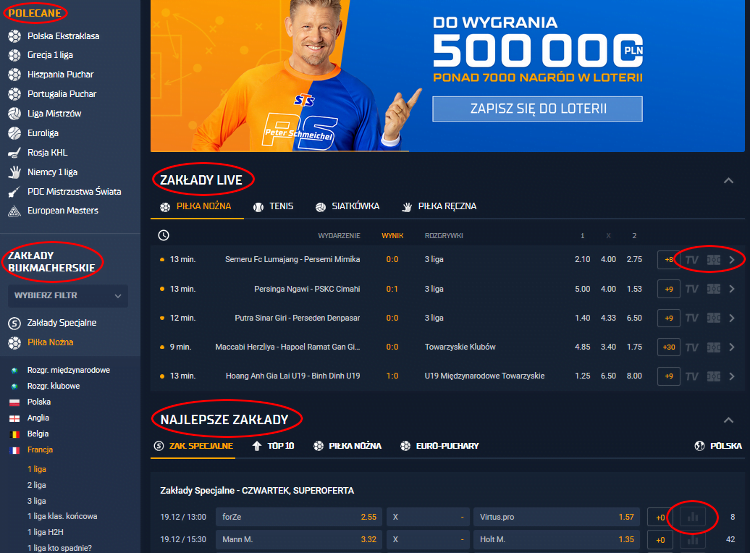Image resolution: width=750 pixels, height=553 pixels.
Task: Select 1 liga klas. końcowa under Francja
Action: tap(62, 516)
